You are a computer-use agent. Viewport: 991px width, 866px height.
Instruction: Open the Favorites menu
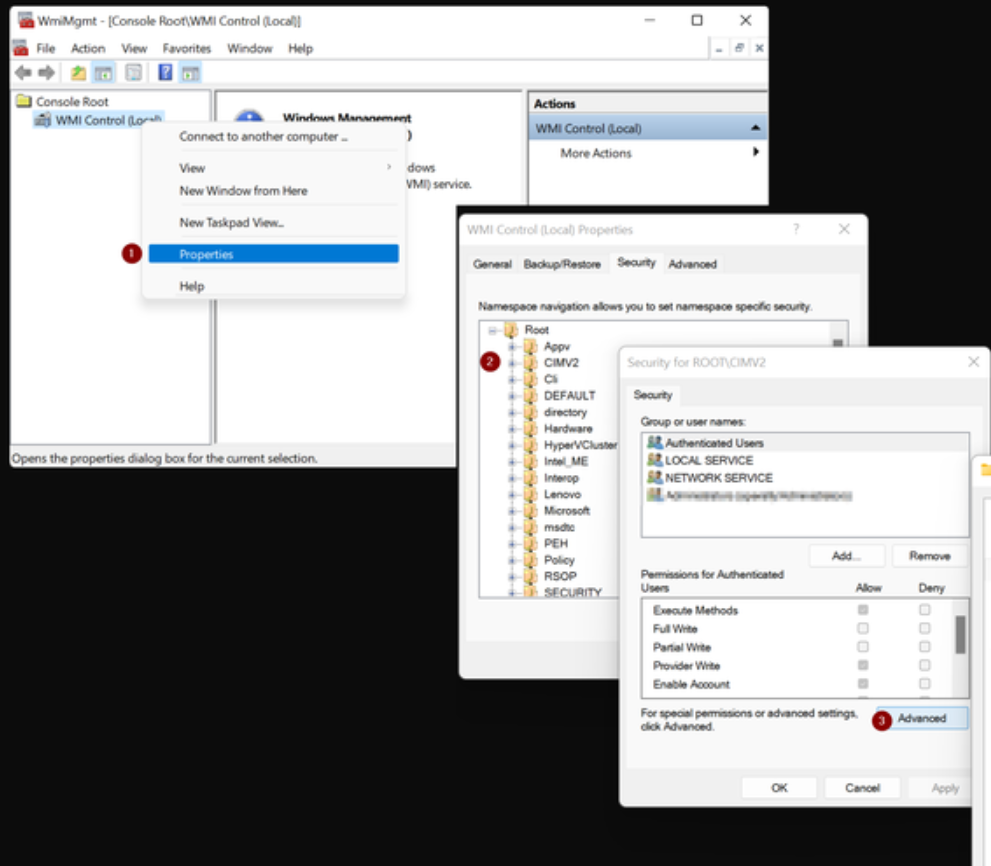point(186,48)
